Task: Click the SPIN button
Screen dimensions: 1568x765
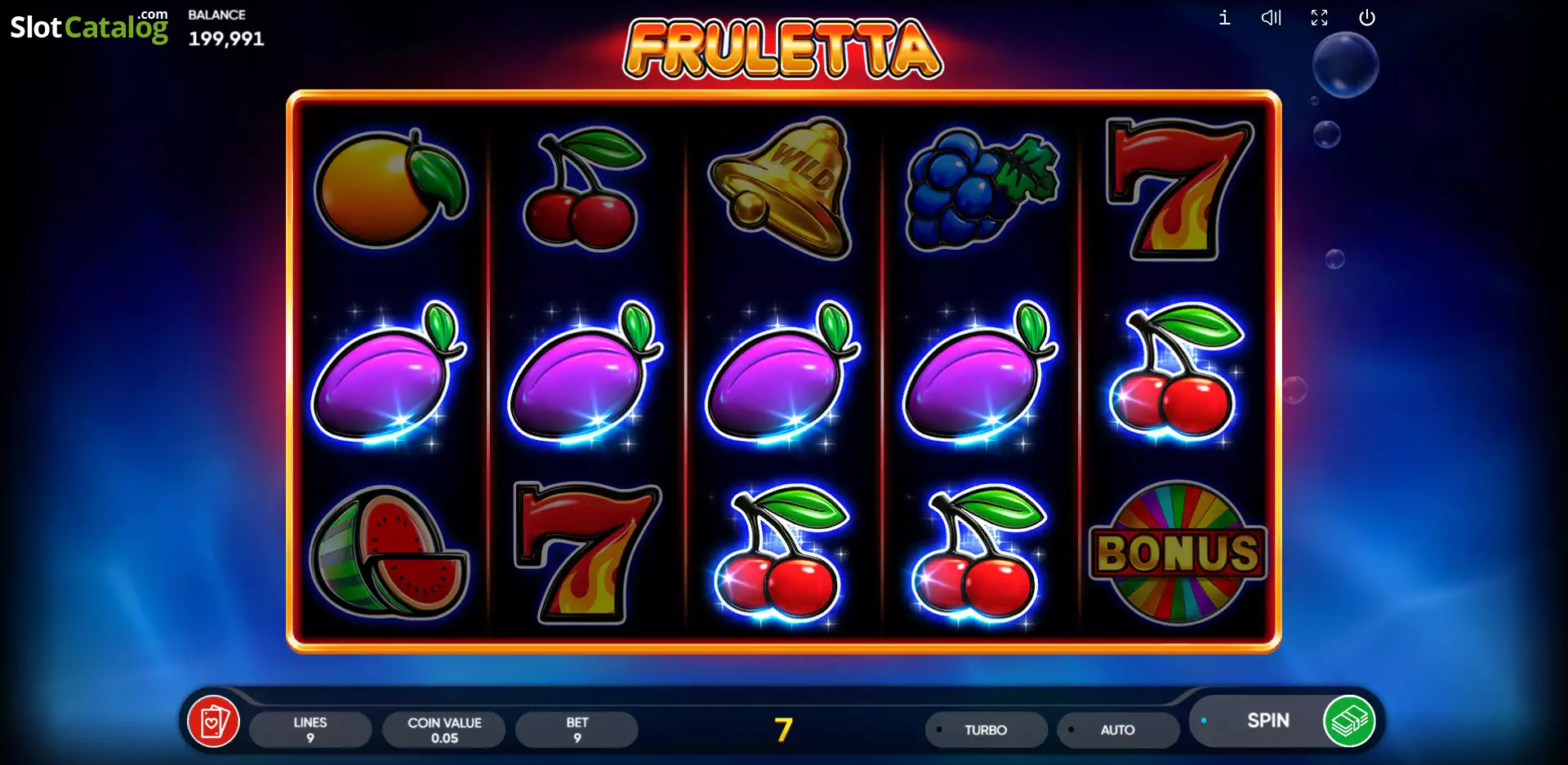Action: pyautogui.click(x=1267, y=721)
